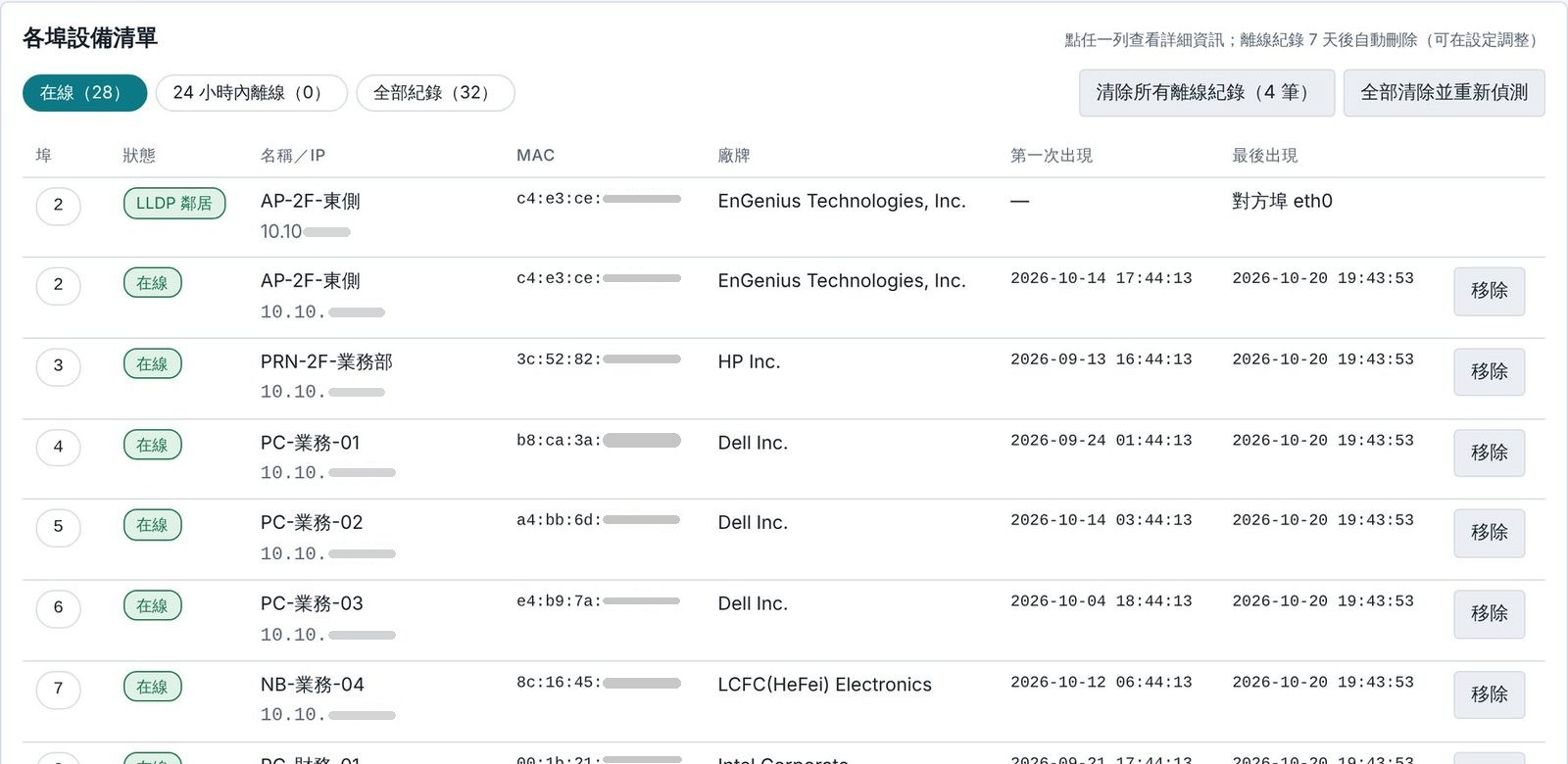Click 全部清除並重新偵測 button

click(1444, 93)
